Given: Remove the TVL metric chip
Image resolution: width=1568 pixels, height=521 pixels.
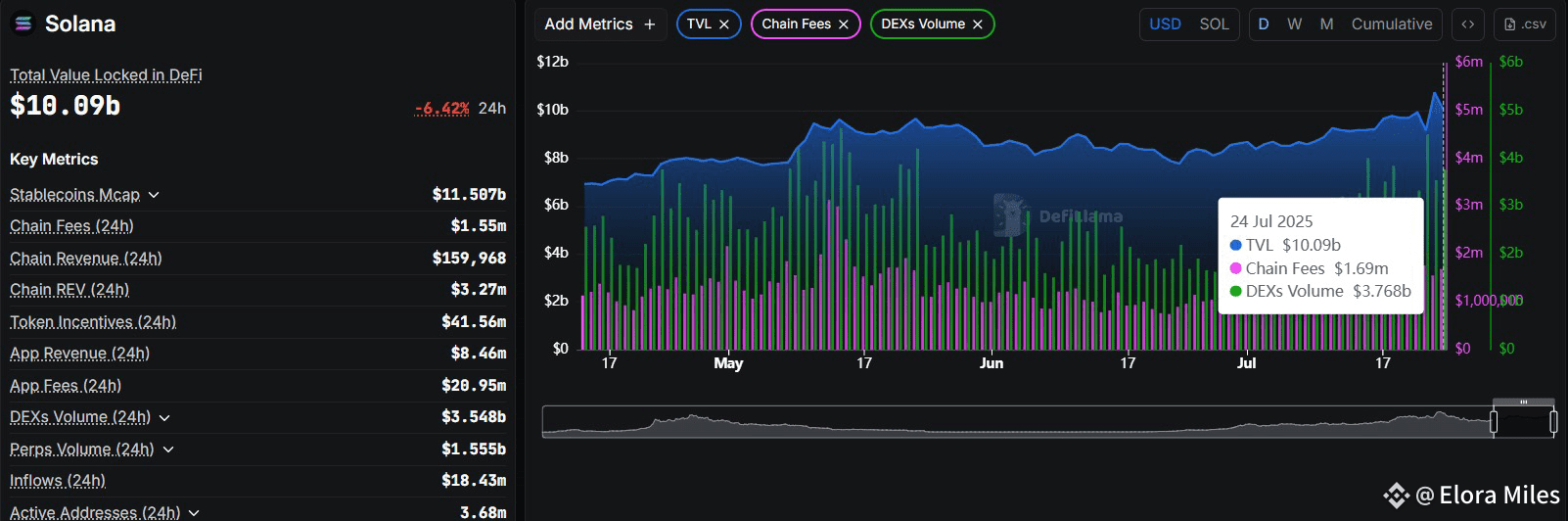Looking at the screenshot, I should [x=723, y=24].
